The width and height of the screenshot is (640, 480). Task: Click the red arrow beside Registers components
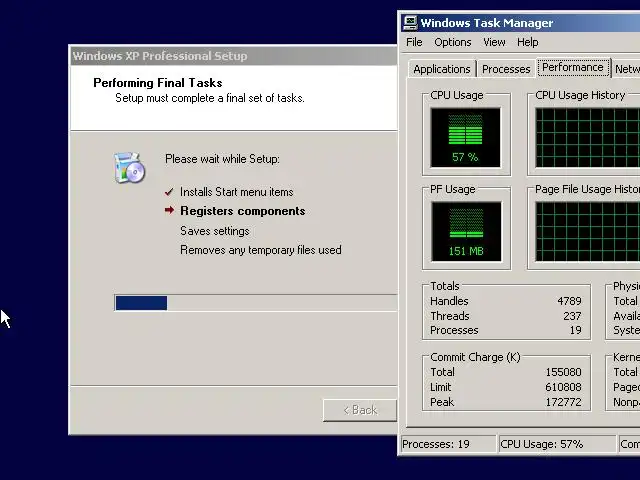pos(169,210)
